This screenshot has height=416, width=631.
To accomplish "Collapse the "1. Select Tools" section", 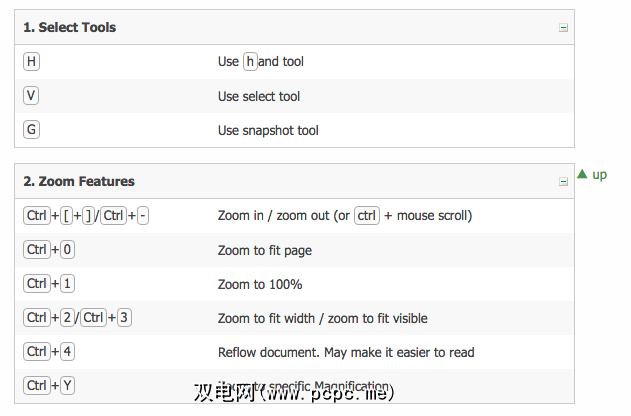I will pyautogui.click(x=563, y=28).
